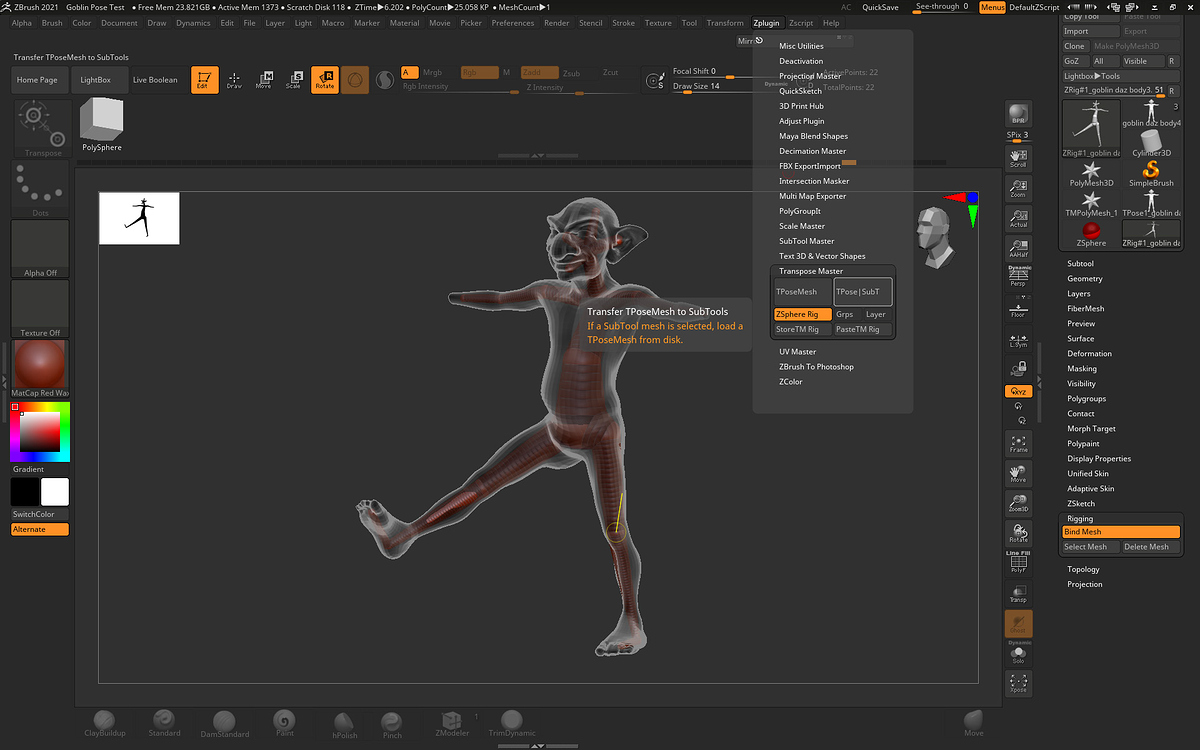Pick the SimpleBrush tool
The height and width of the screenshot is (750, 1200).
pyautogui.click(x=1151, y=173)
